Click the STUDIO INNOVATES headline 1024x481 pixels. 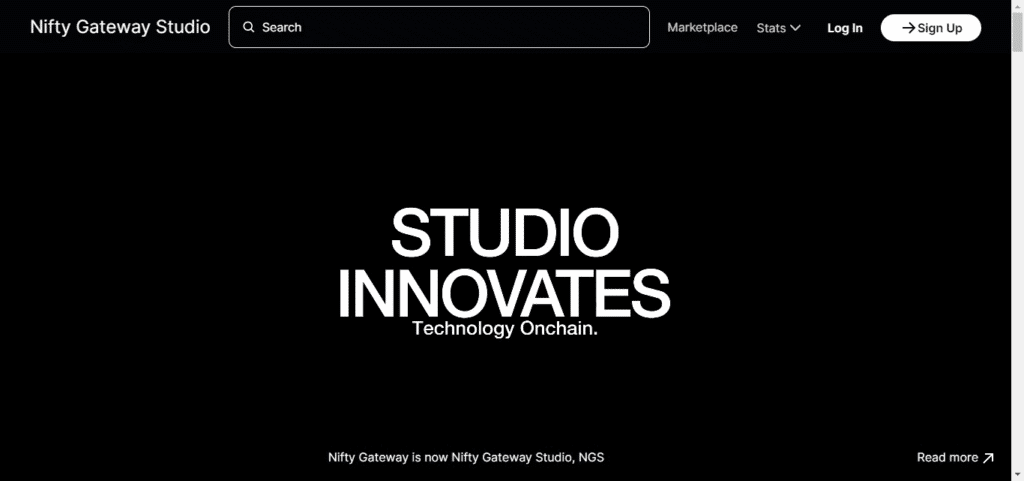(x=504, y=262)
